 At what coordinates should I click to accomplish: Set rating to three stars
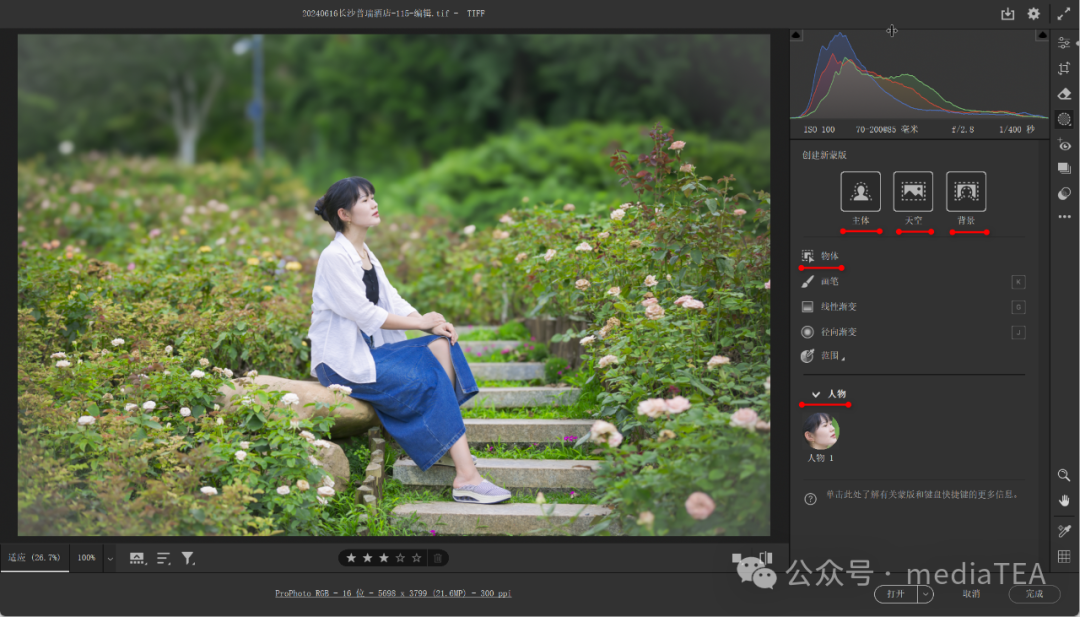(384, 558)
